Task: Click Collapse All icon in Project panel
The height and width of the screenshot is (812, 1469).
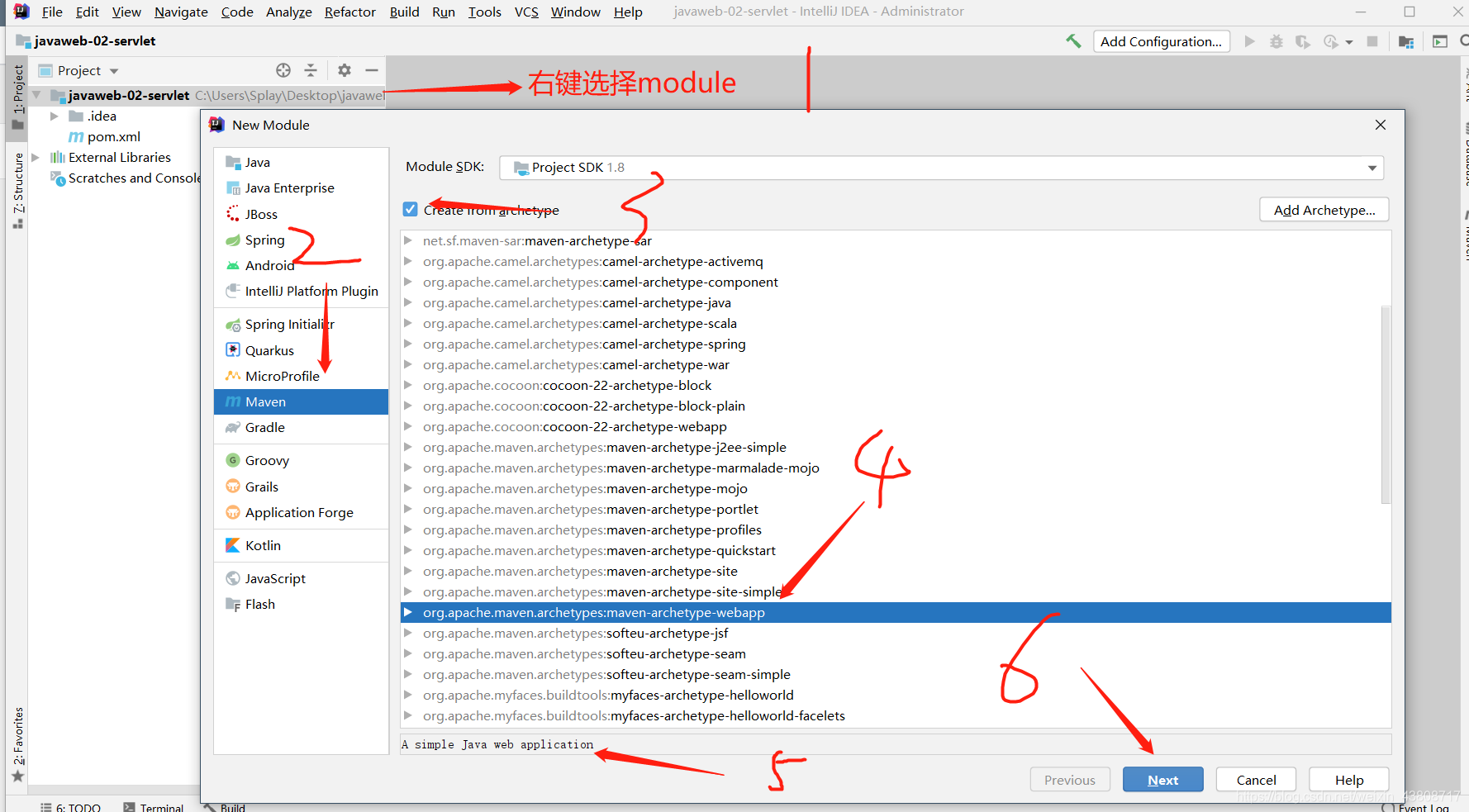Action: point(311,70)
